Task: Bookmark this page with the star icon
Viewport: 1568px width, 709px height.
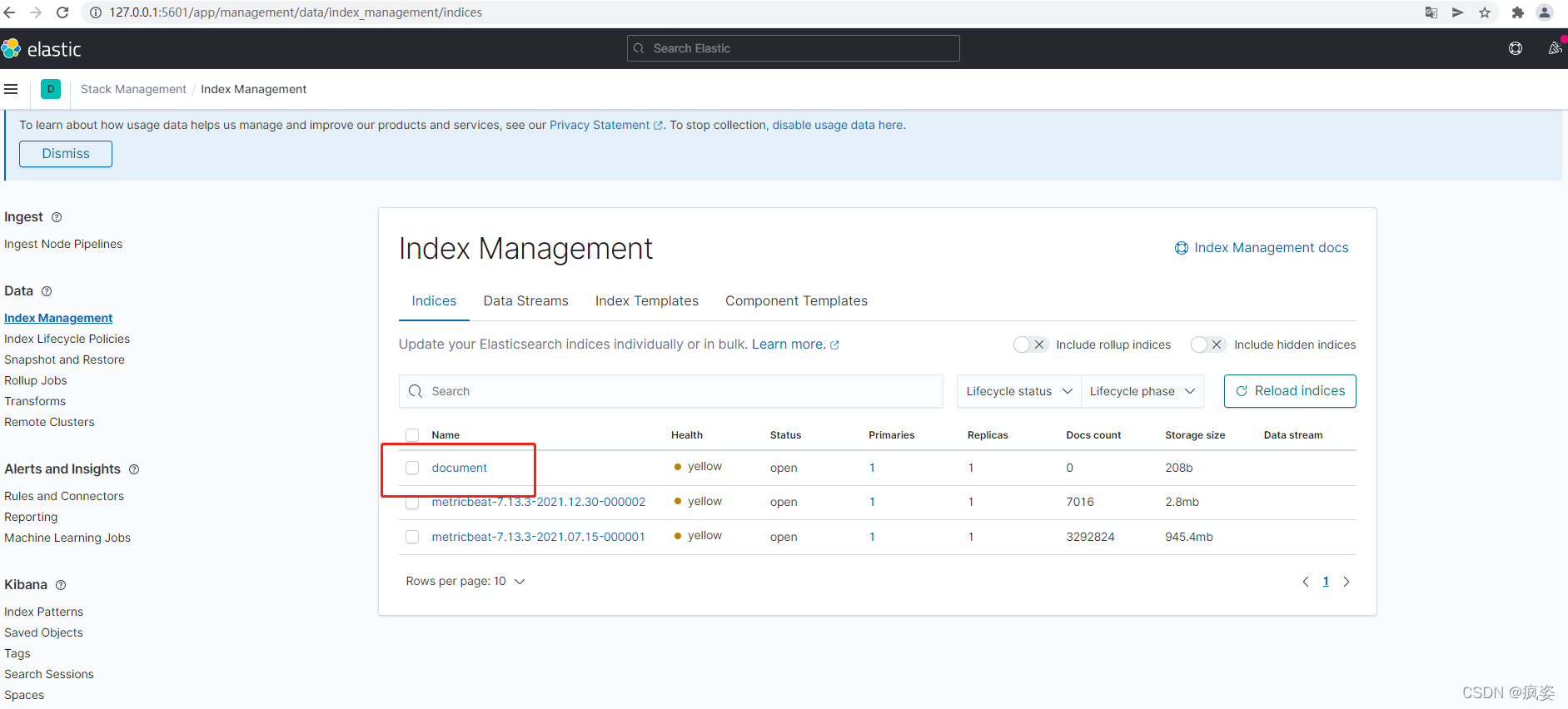Action: (x=1485, y=12)
